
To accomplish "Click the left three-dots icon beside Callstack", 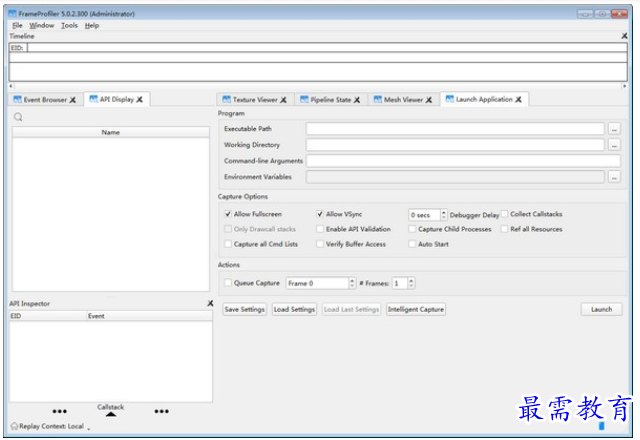I will pyautogui.click(x=60, y=411).
